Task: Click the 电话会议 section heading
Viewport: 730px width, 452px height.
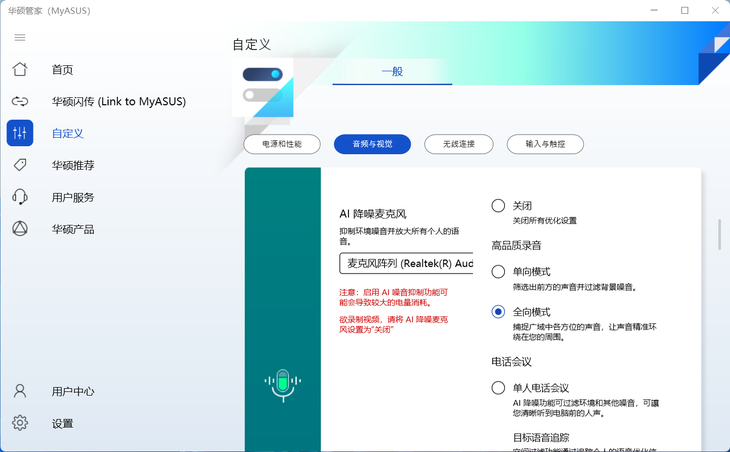Action: (511, 362)
